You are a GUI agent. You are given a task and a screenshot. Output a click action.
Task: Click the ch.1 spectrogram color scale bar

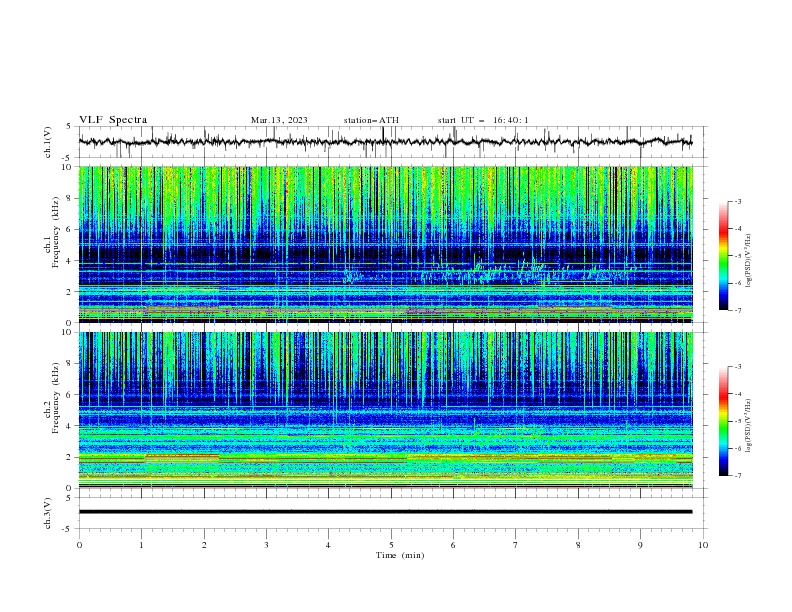point(723,256)
